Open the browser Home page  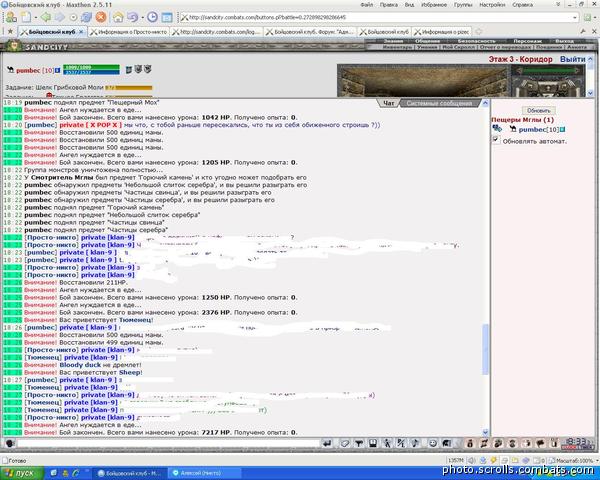(118, 17)
